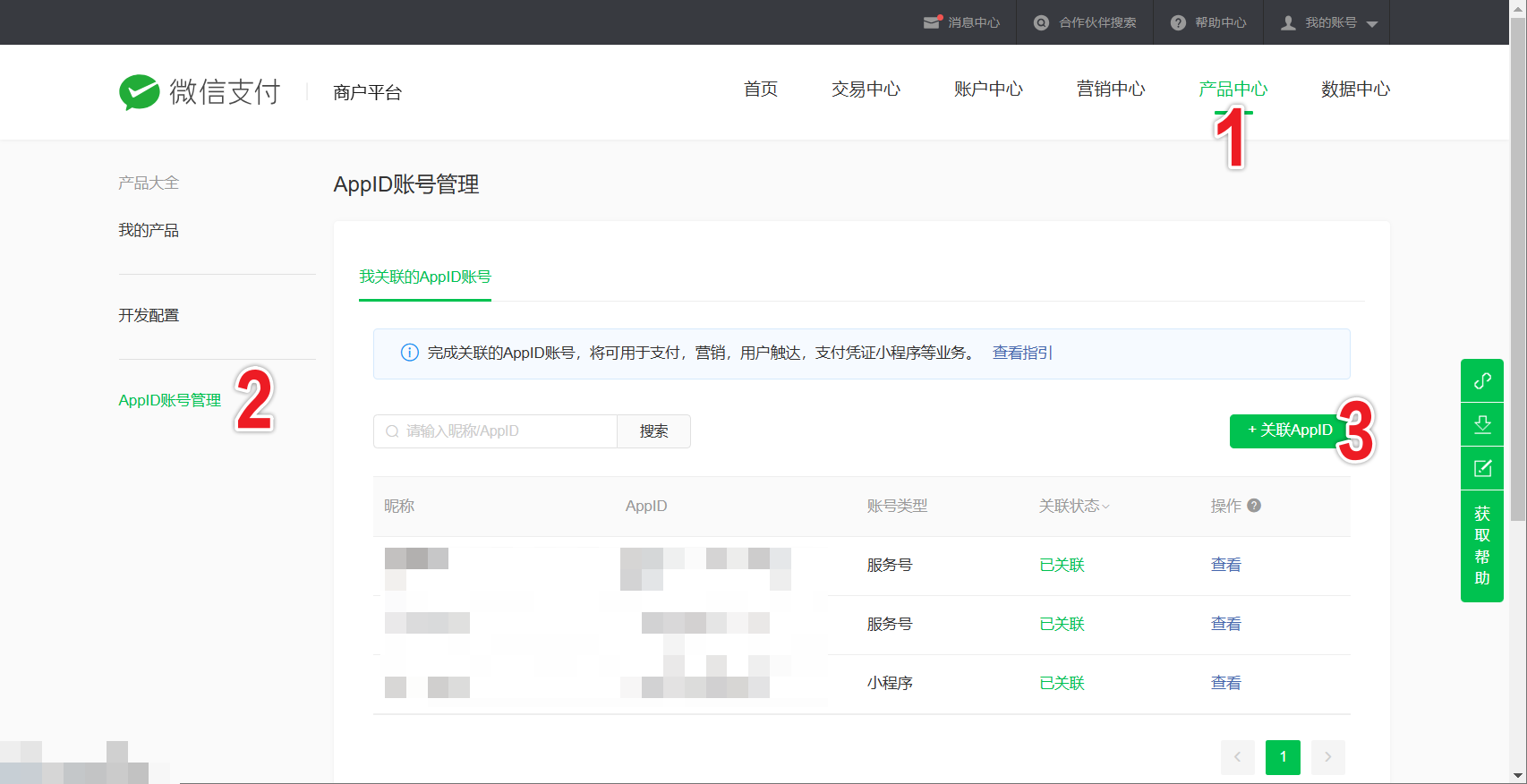Click the 小程序 account type cell
The height and width of the screenshot is (784, 1527).
tap(890, 683)
